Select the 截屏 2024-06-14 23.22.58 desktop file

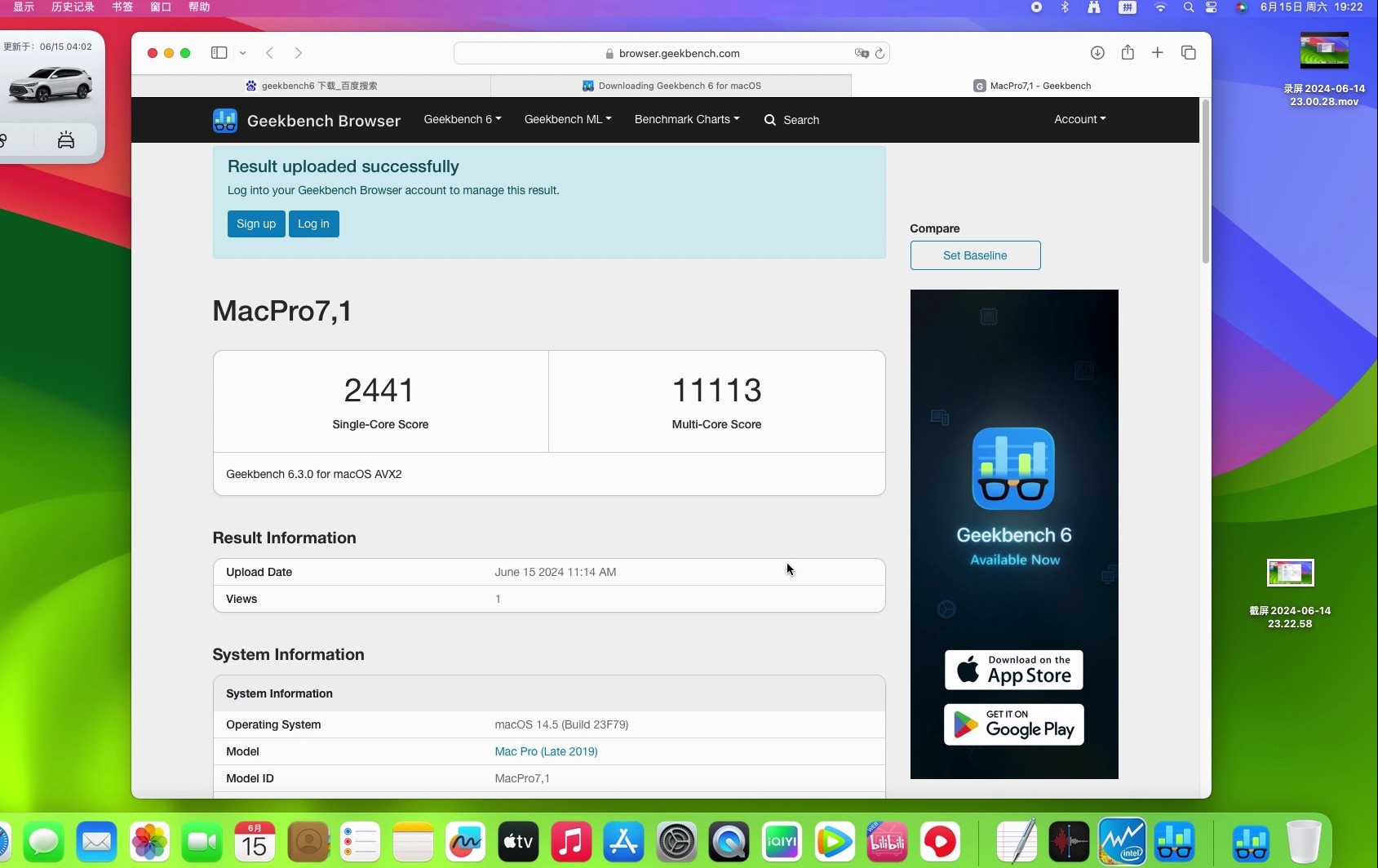click(1290, 593)
